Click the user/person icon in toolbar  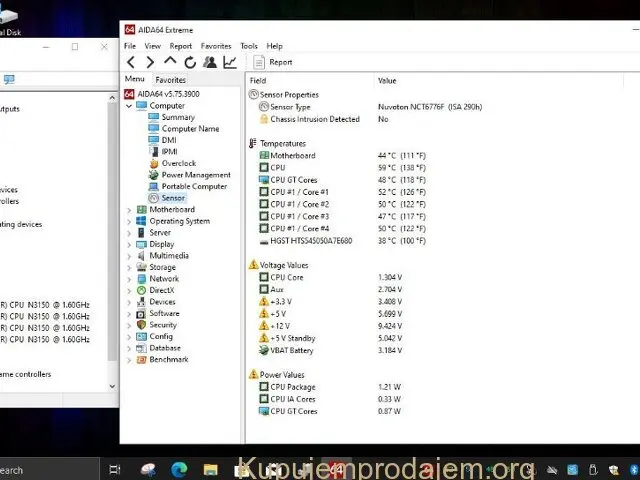(210, 62)
